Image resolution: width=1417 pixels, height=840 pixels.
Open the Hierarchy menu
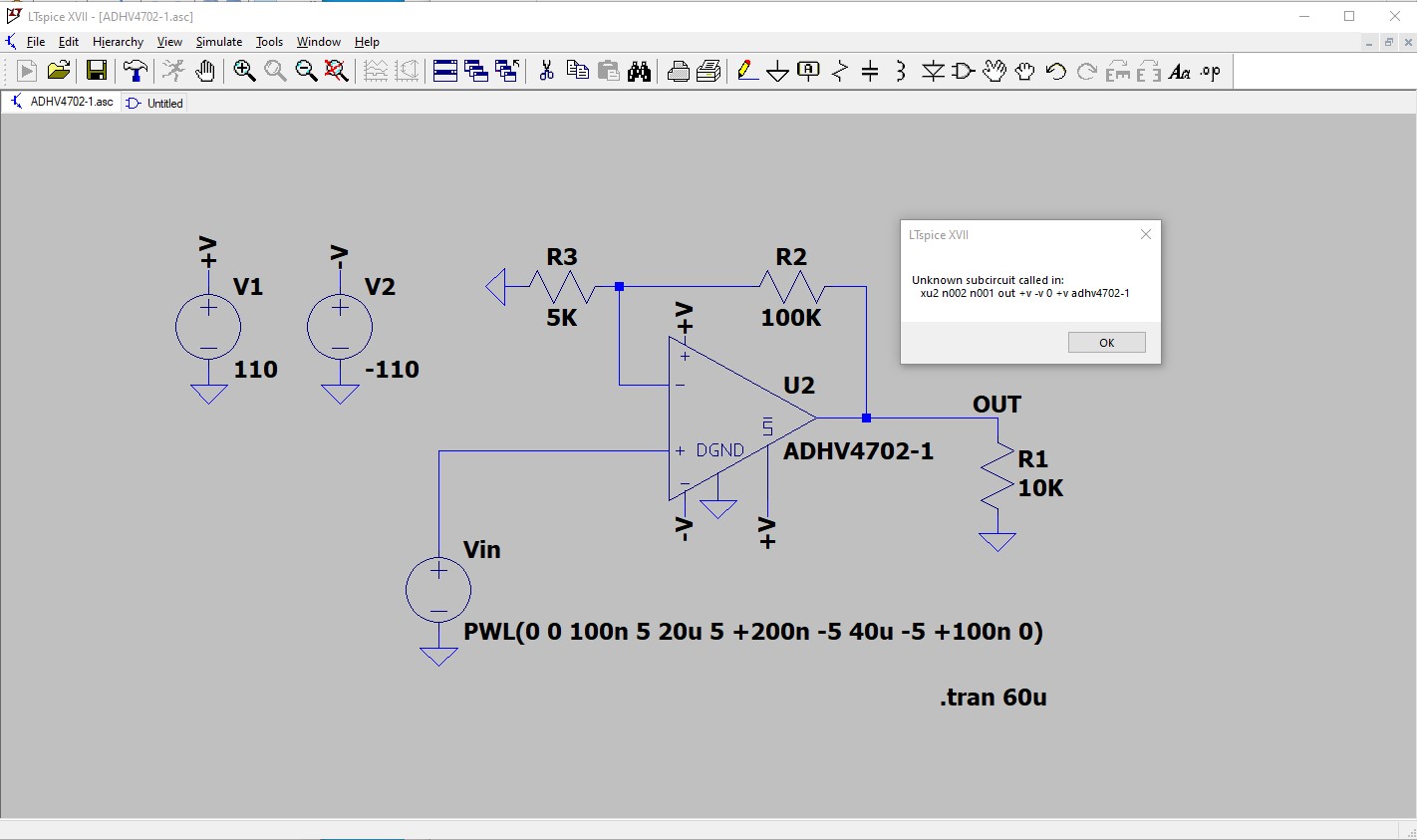pyautogui.click(x=118, y=42)
